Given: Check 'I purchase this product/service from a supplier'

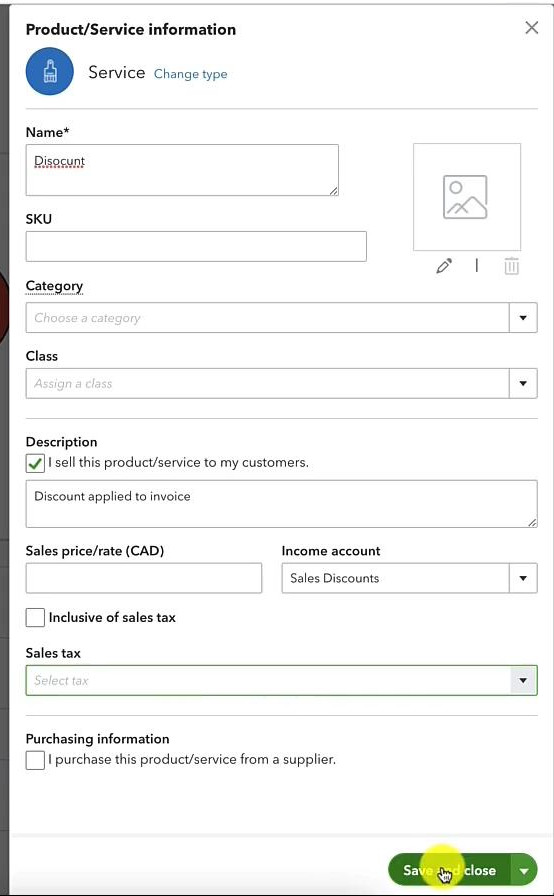Looking at the screenshot, I should coord(35,760).
